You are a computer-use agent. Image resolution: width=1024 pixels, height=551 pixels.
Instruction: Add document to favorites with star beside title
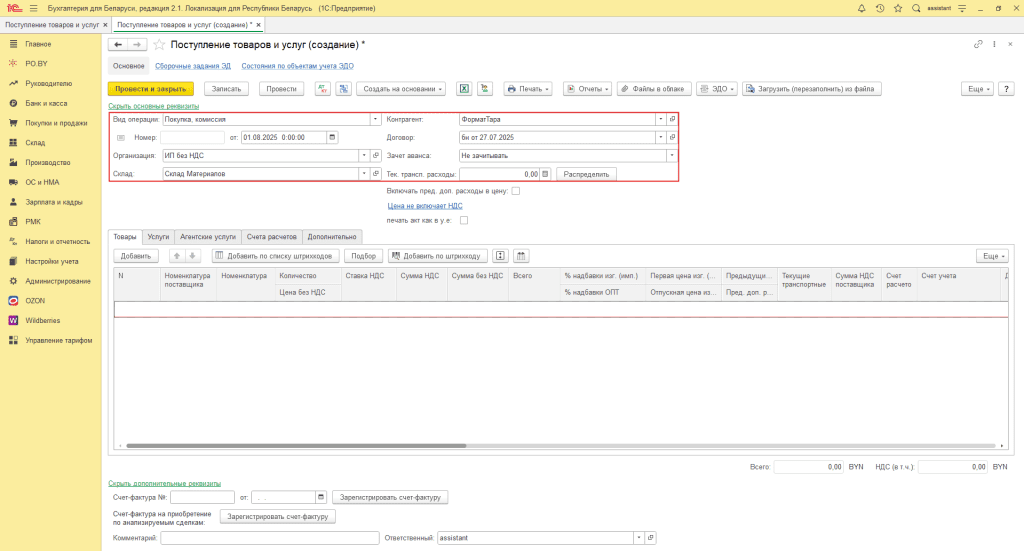click(159, 45)
